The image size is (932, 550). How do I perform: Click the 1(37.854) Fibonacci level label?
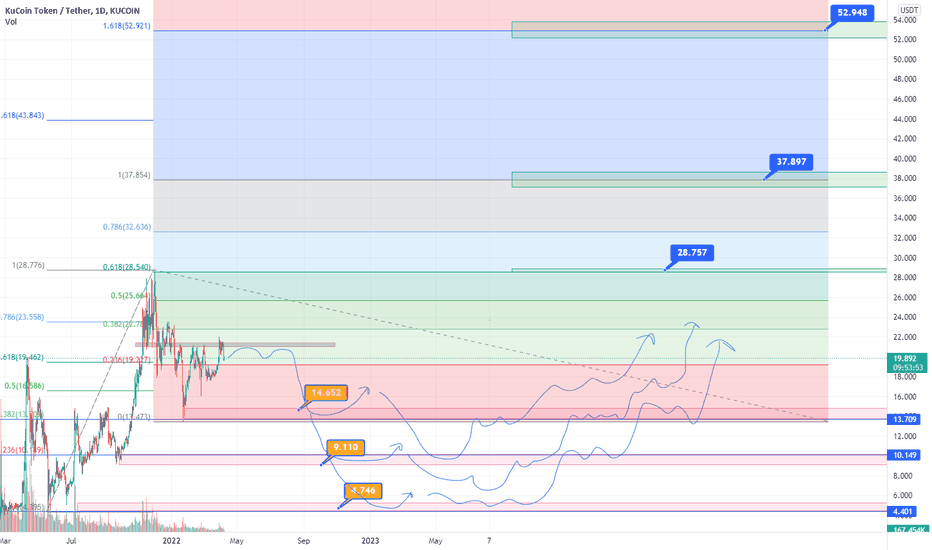pyautogui.click(x=134, y=175)
